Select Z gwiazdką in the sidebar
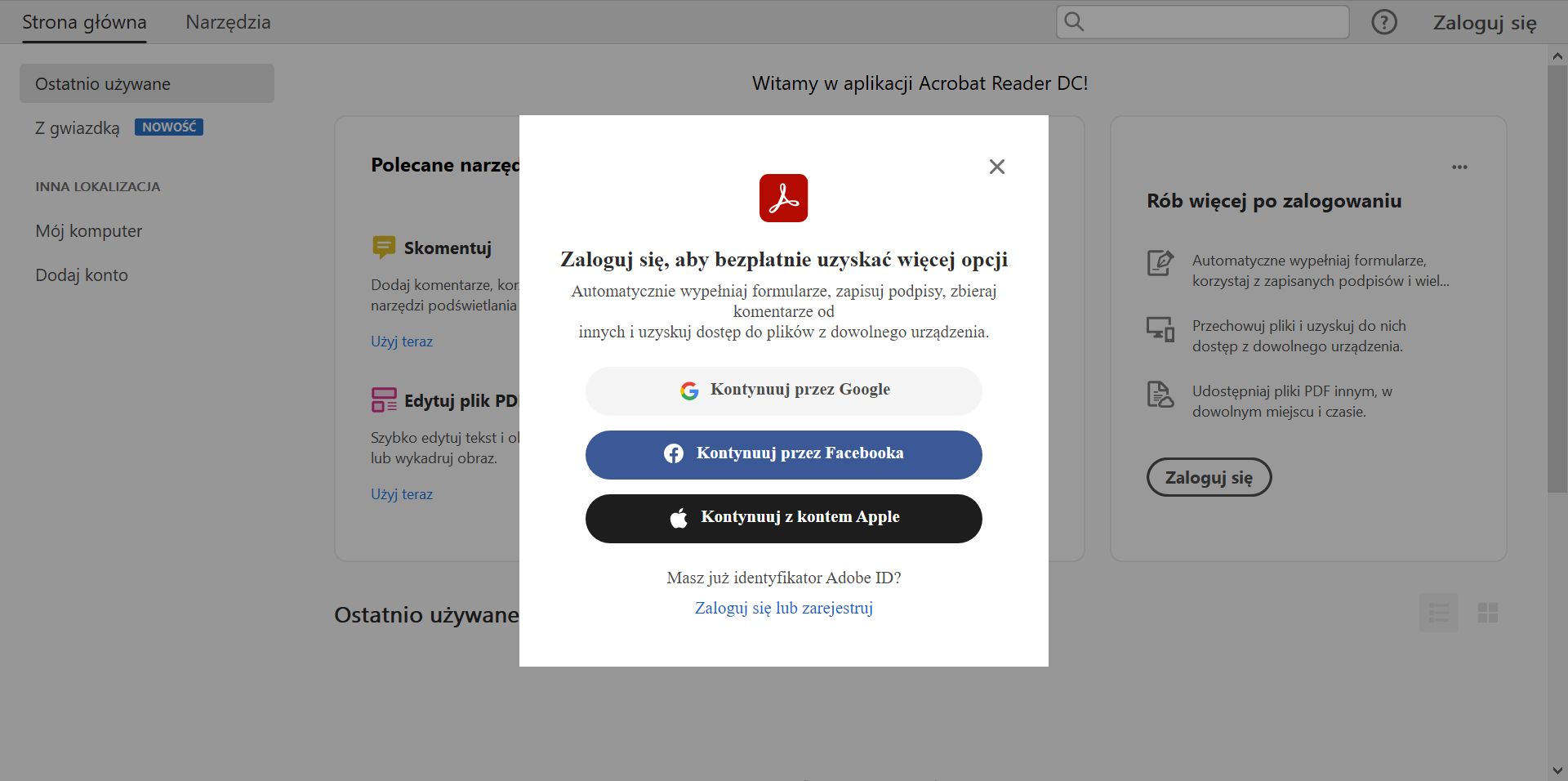 click(76, 127)
